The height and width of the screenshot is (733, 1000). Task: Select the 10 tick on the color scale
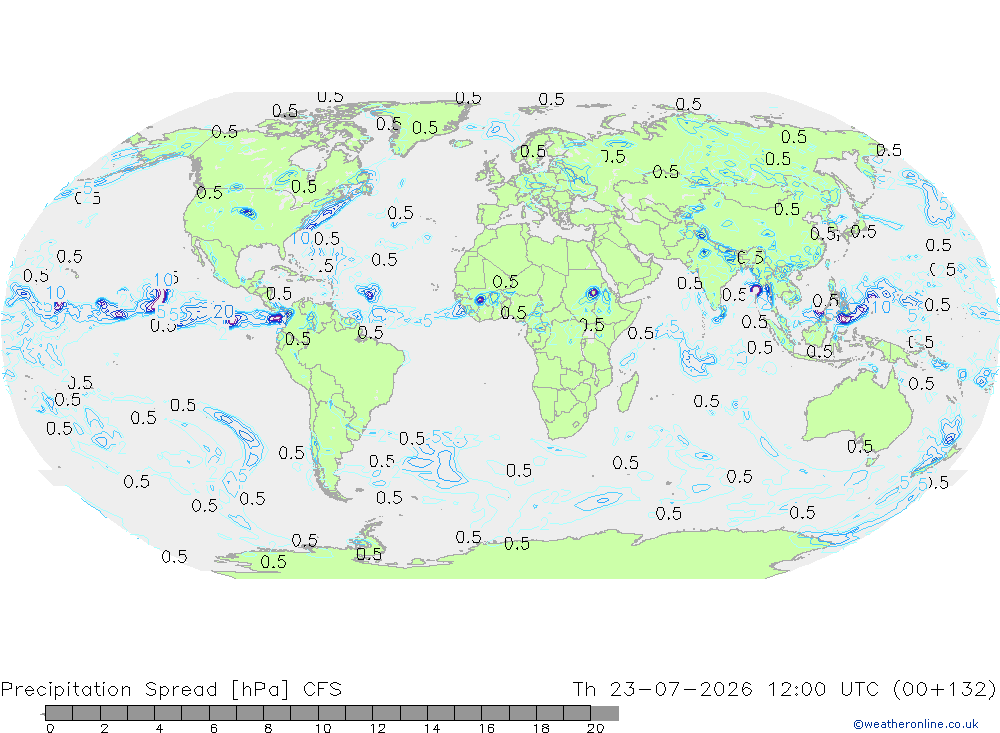[x=323, y=729]
